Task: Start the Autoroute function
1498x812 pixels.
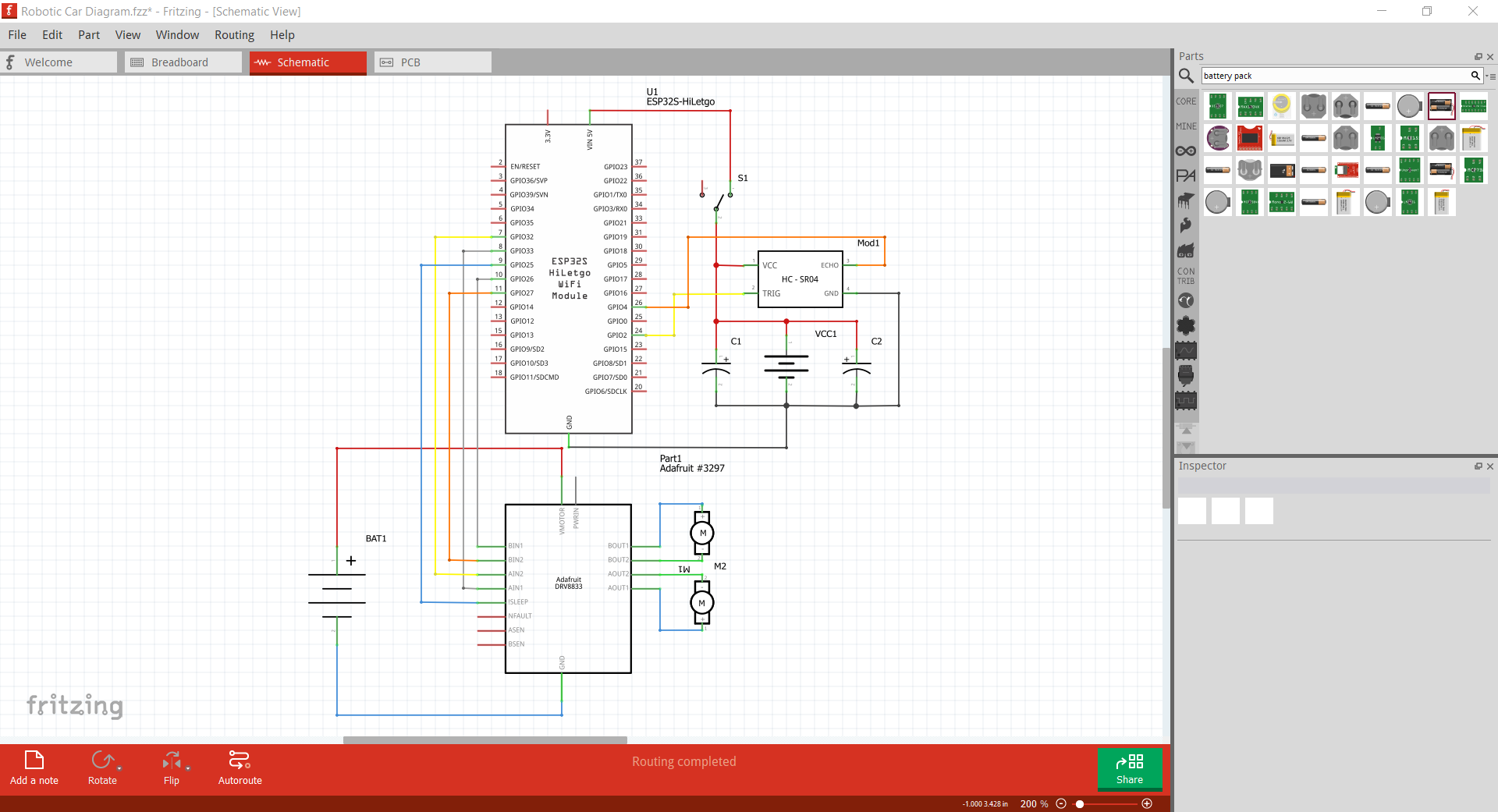Action: tap(240, 768)
